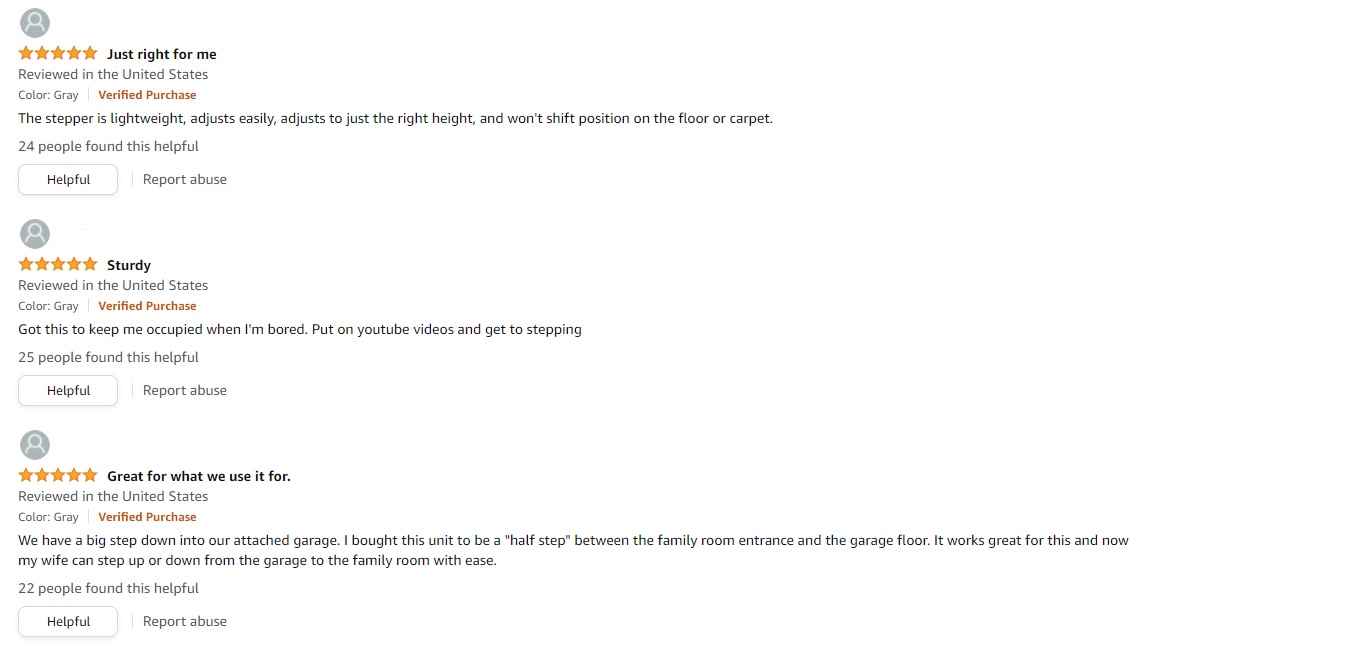
Task: Open the profile avatar of the Sturdy reviewer
Action: pyautogui.click(x=35, y=234)
